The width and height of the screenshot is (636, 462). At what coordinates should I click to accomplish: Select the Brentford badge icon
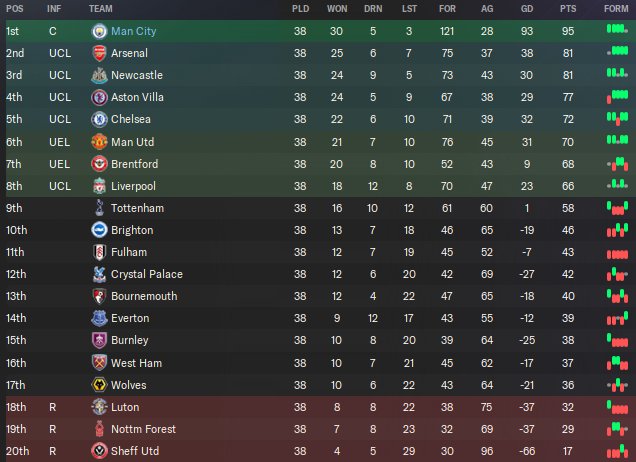pos(99,164)
